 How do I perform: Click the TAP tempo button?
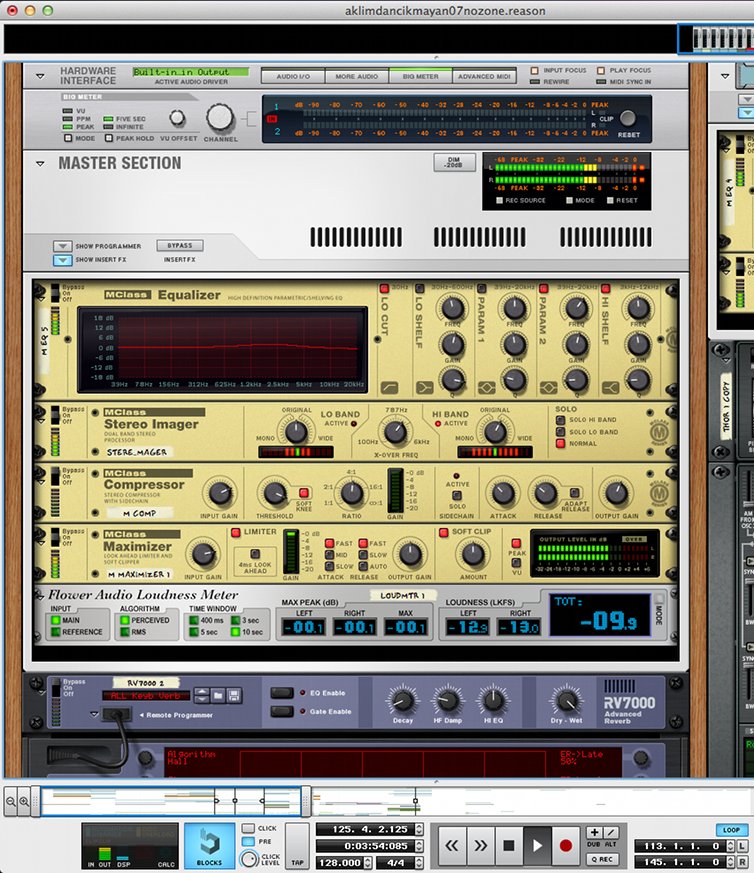(x=297, y=845)
